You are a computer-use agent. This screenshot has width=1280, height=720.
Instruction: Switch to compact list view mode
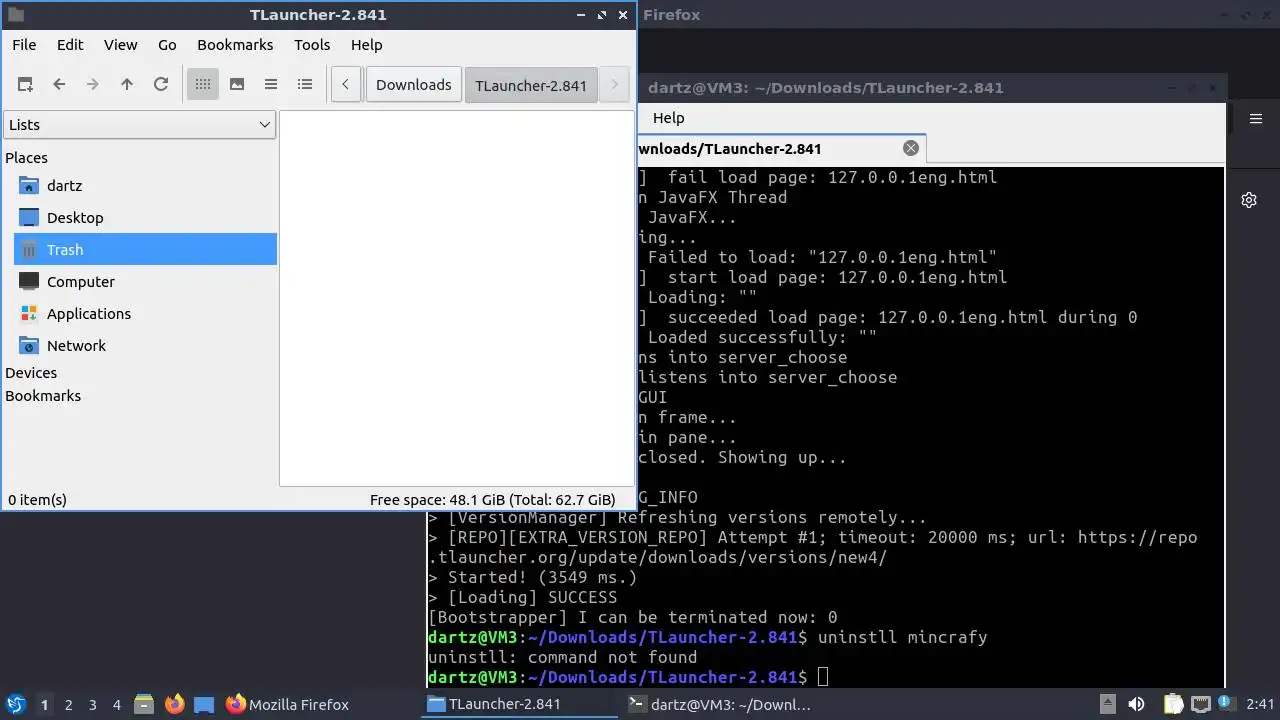271,85
